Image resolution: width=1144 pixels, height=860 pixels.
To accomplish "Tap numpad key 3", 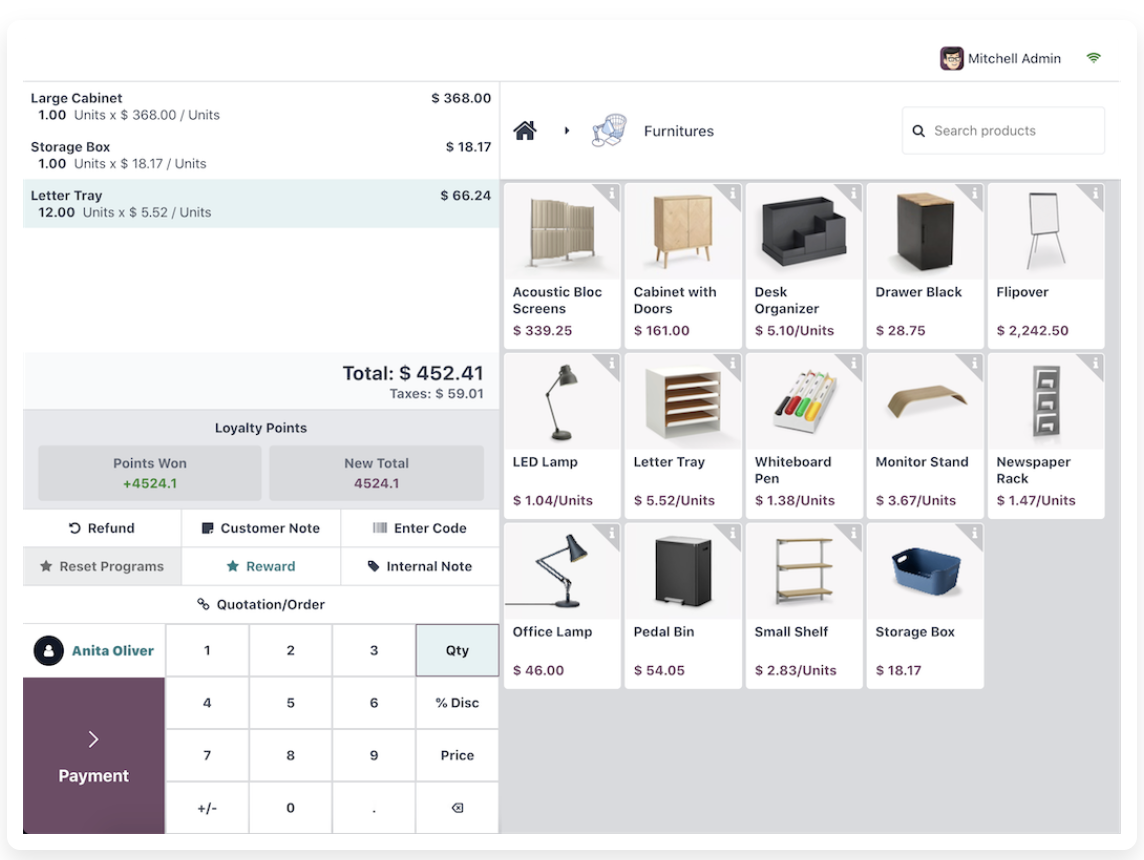I will 374,650.
